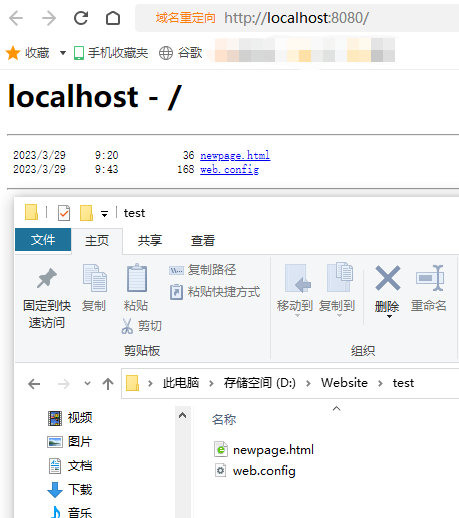
Task: Open the 谷歌 bookmark
Action: 181,53
